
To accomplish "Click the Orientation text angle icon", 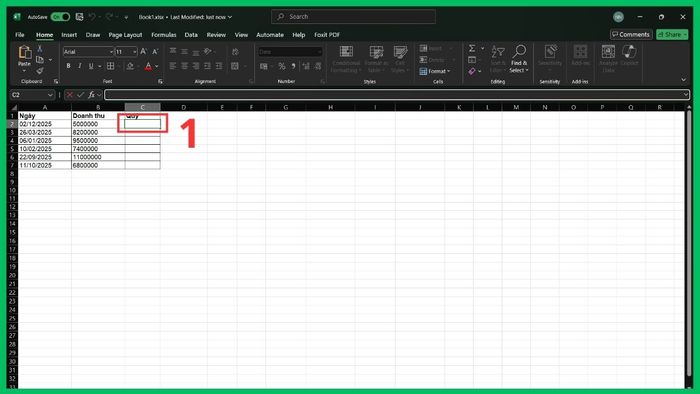I will 208,51.
